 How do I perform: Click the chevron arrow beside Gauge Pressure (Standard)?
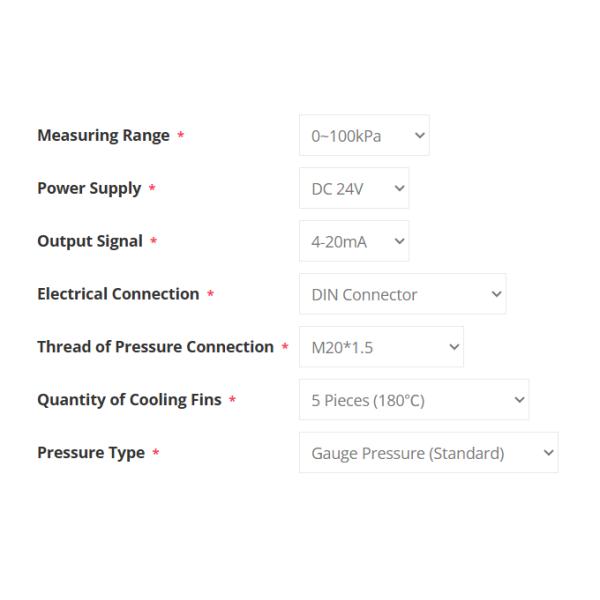click(547, 453)
